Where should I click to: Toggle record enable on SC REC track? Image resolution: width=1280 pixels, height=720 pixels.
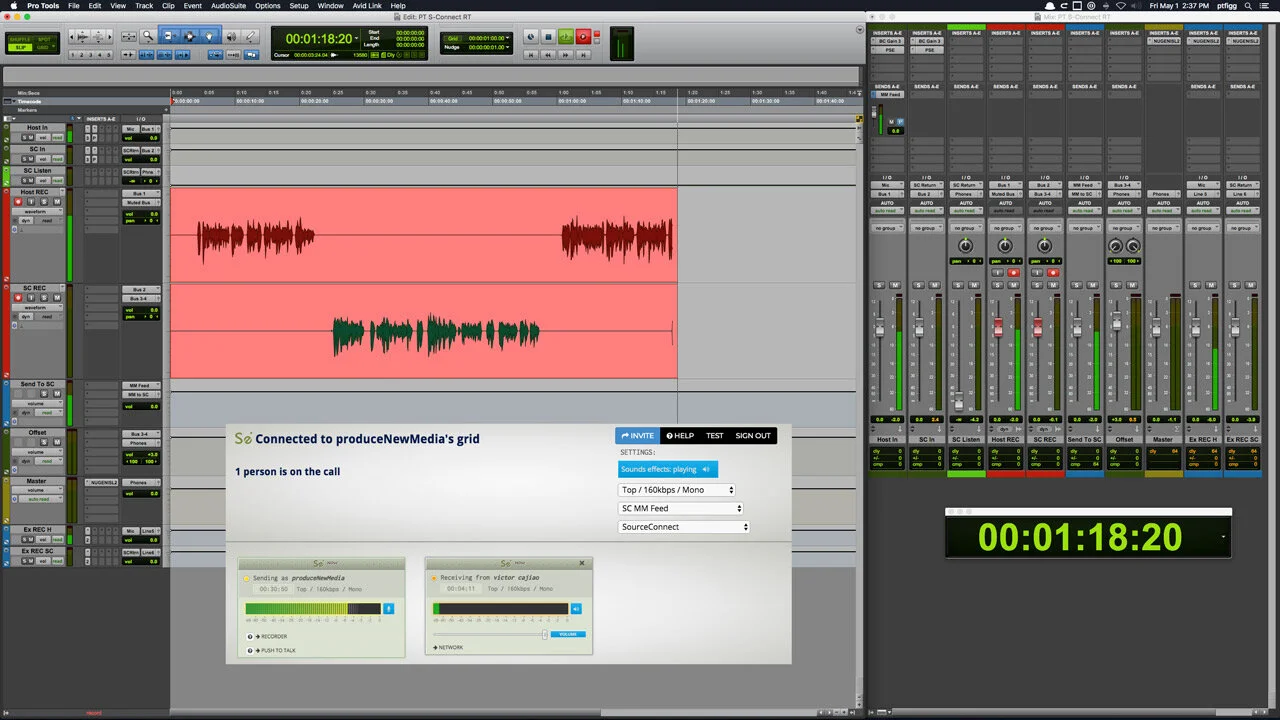coord(17,297)
